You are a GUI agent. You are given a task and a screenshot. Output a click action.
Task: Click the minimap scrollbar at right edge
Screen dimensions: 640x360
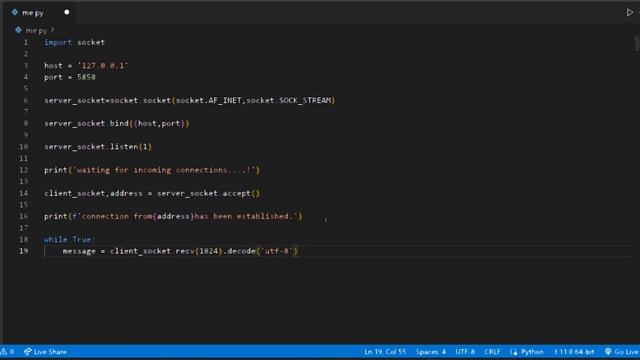(x=637, y=44)
